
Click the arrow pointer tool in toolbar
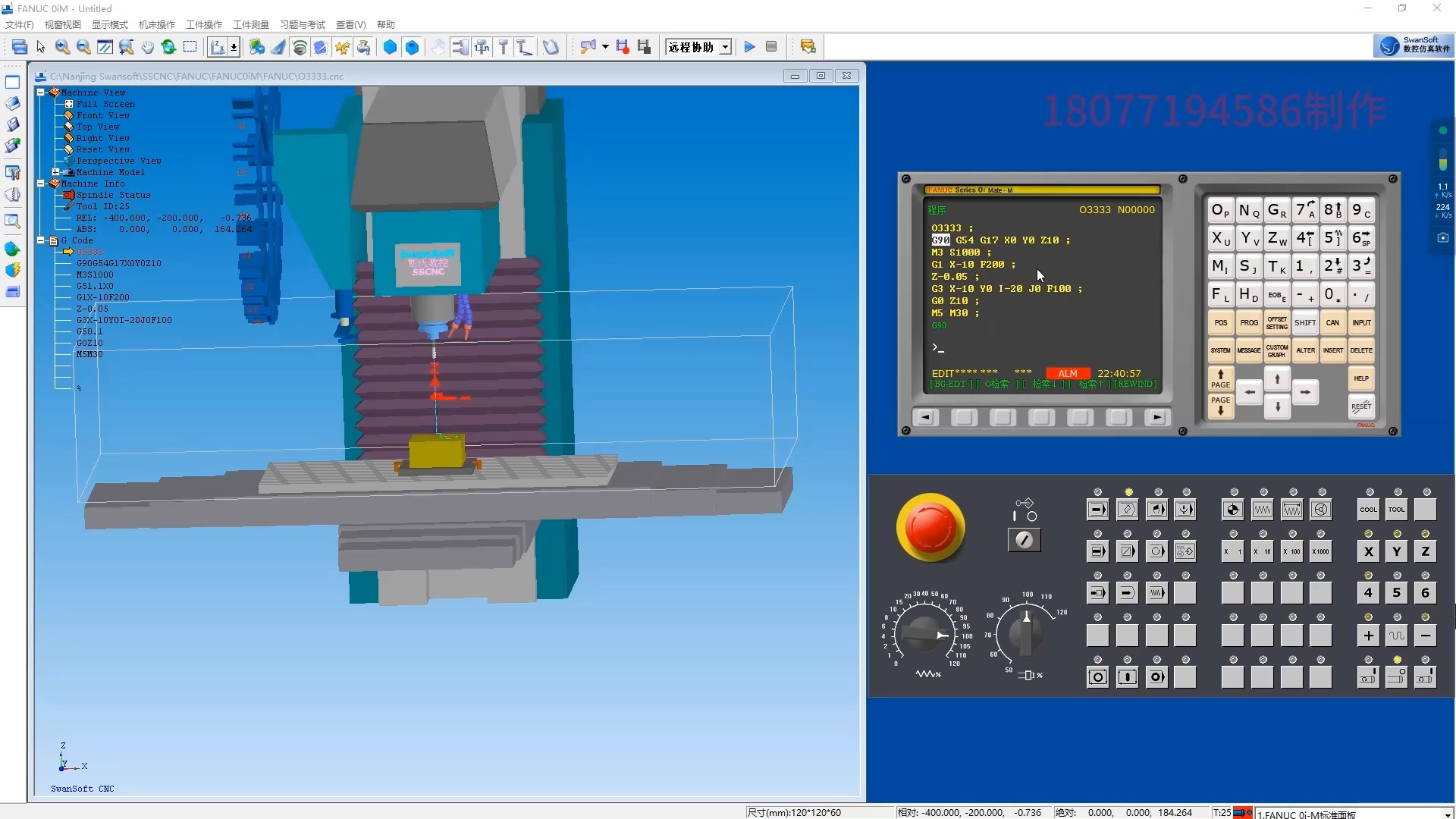pos(41,47)
